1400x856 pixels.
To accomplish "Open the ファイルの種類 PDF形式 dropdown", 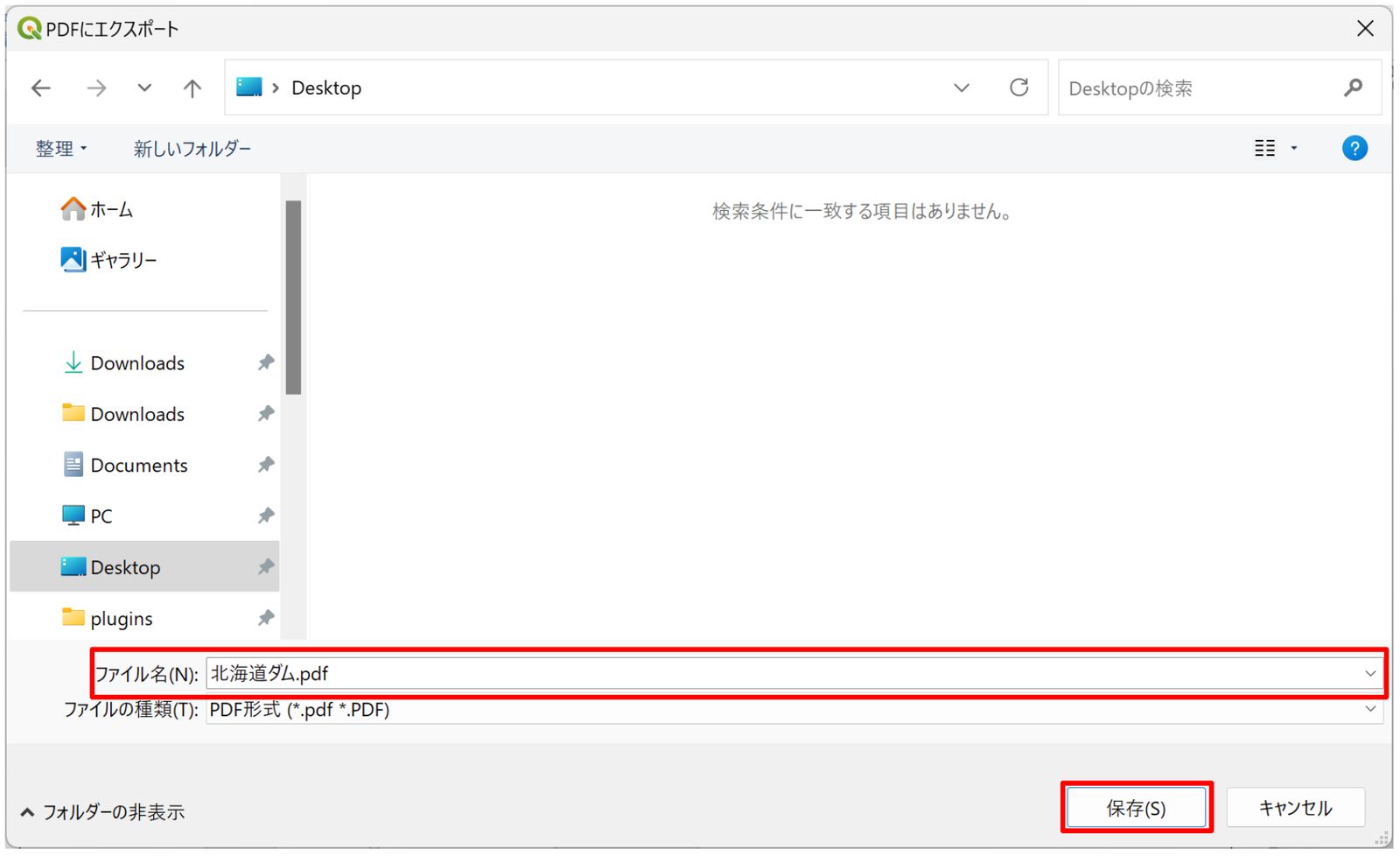I will point(794,710).
